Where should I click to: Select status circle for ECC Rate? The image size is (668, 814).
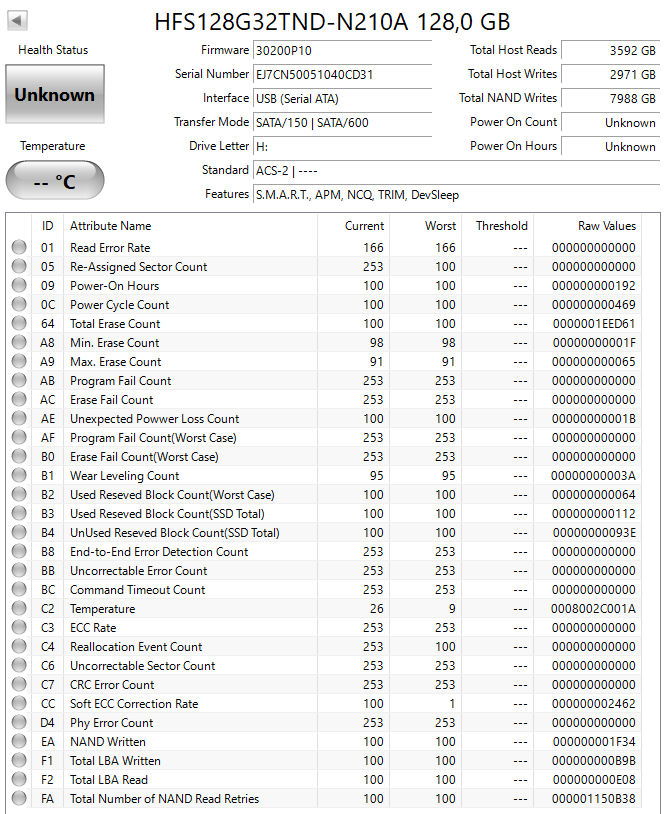19,627
